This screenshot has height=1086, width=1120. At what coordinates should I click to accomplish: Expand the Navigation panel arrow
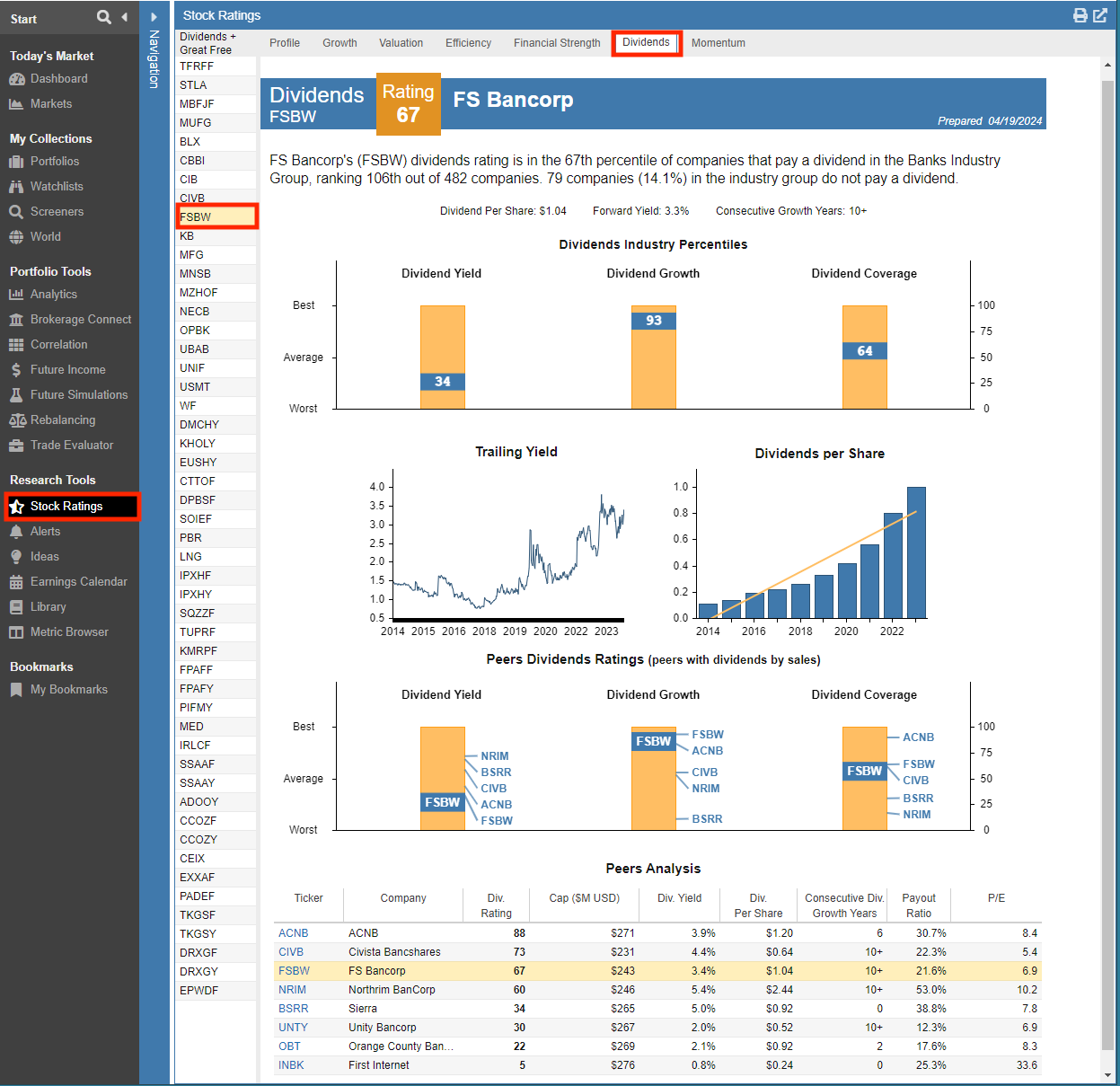pos(154,17)
